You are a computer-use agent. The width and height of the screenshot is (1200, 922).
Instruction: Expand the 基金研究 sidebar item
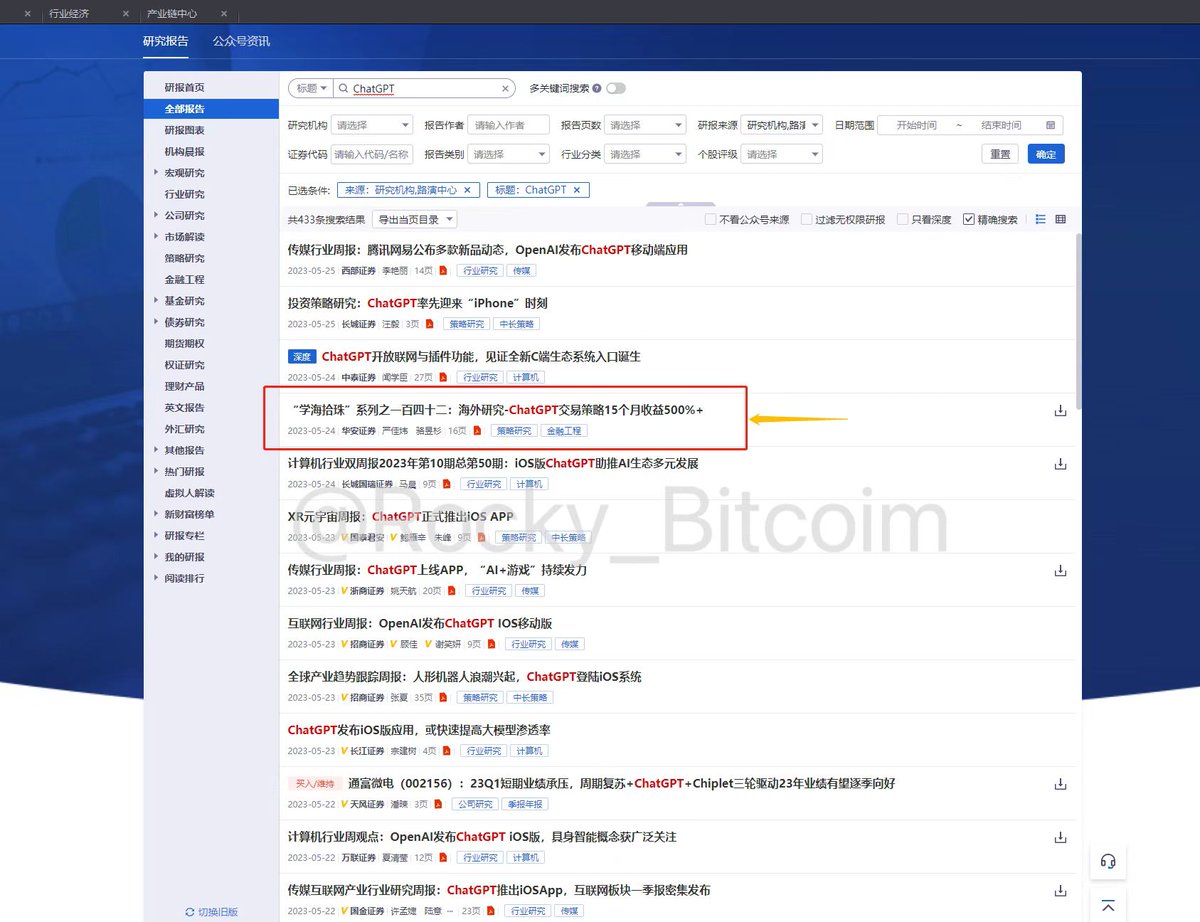pyautogui.click(x=156, y=301)
